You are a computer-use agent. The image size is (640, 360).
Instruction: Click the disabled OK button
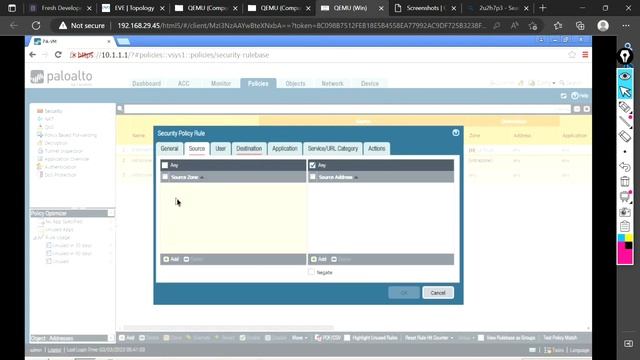(x=404, y=293)
